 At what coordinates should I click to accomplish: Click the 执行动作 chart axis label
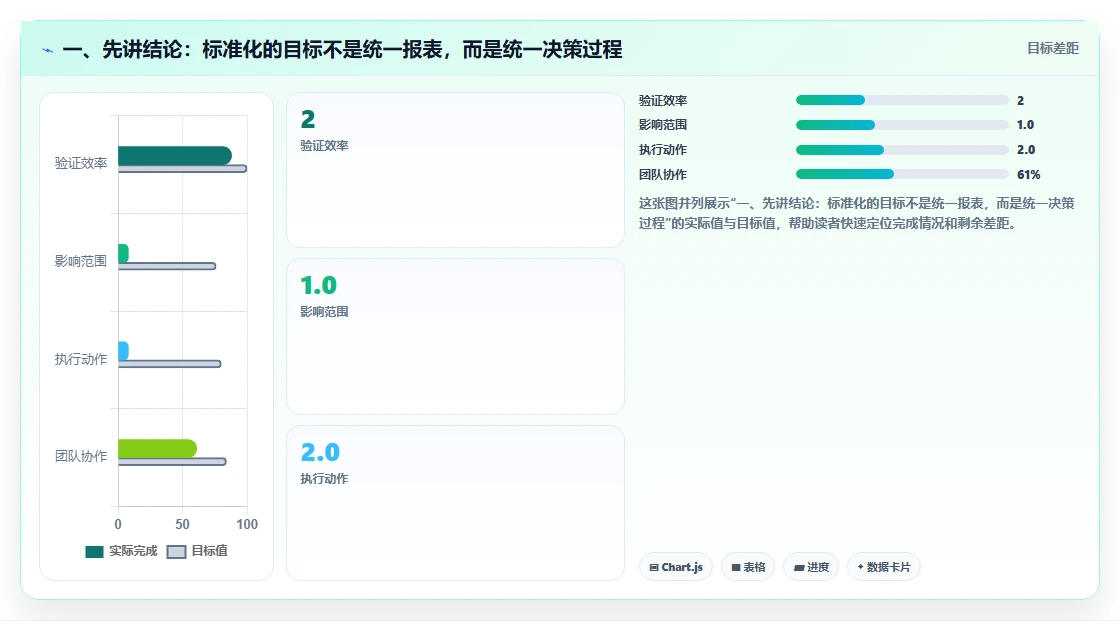pyautogui.click(x=81, y=359)
